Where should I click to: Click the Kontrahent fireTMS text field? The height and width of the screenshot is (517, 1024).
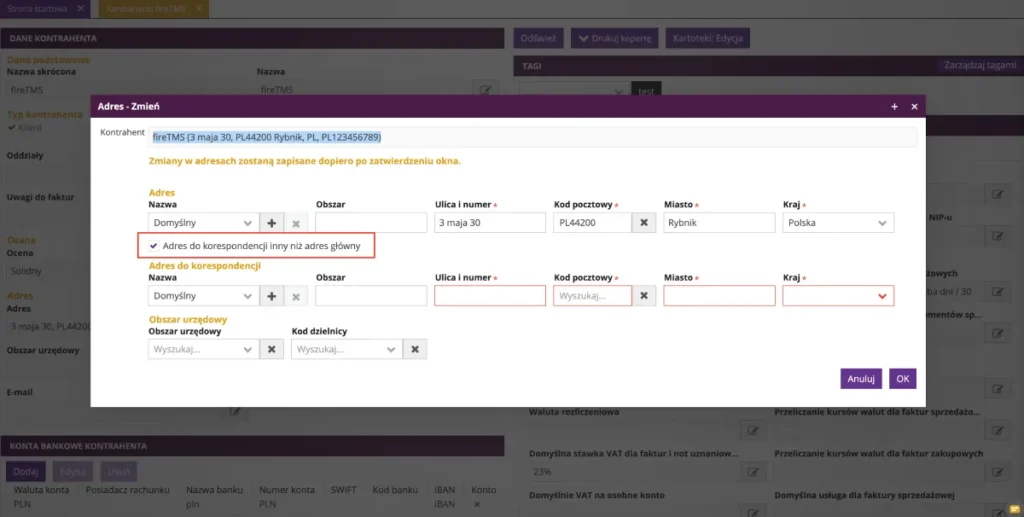click(x=532, y=137)
